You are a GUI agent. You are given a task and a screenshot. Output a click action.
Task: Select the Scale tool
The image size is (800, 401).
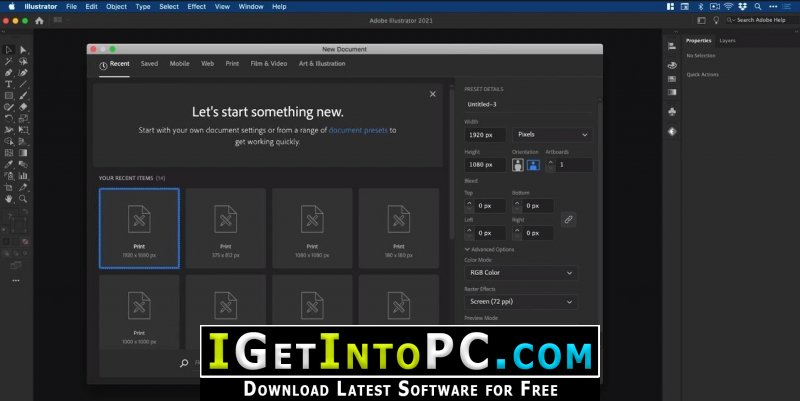click(23, 118)
